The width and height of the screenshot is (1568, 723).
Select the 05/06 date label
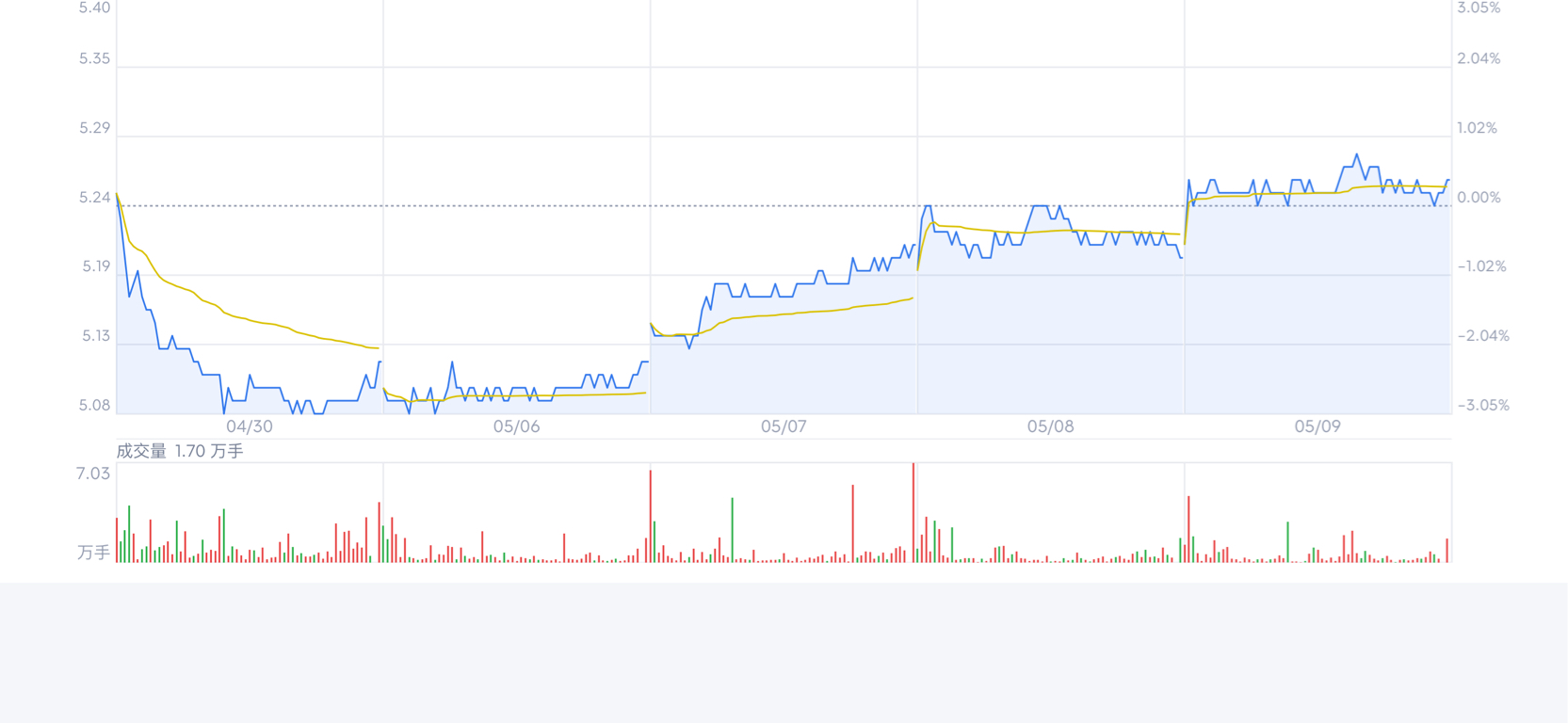(517, 426)
